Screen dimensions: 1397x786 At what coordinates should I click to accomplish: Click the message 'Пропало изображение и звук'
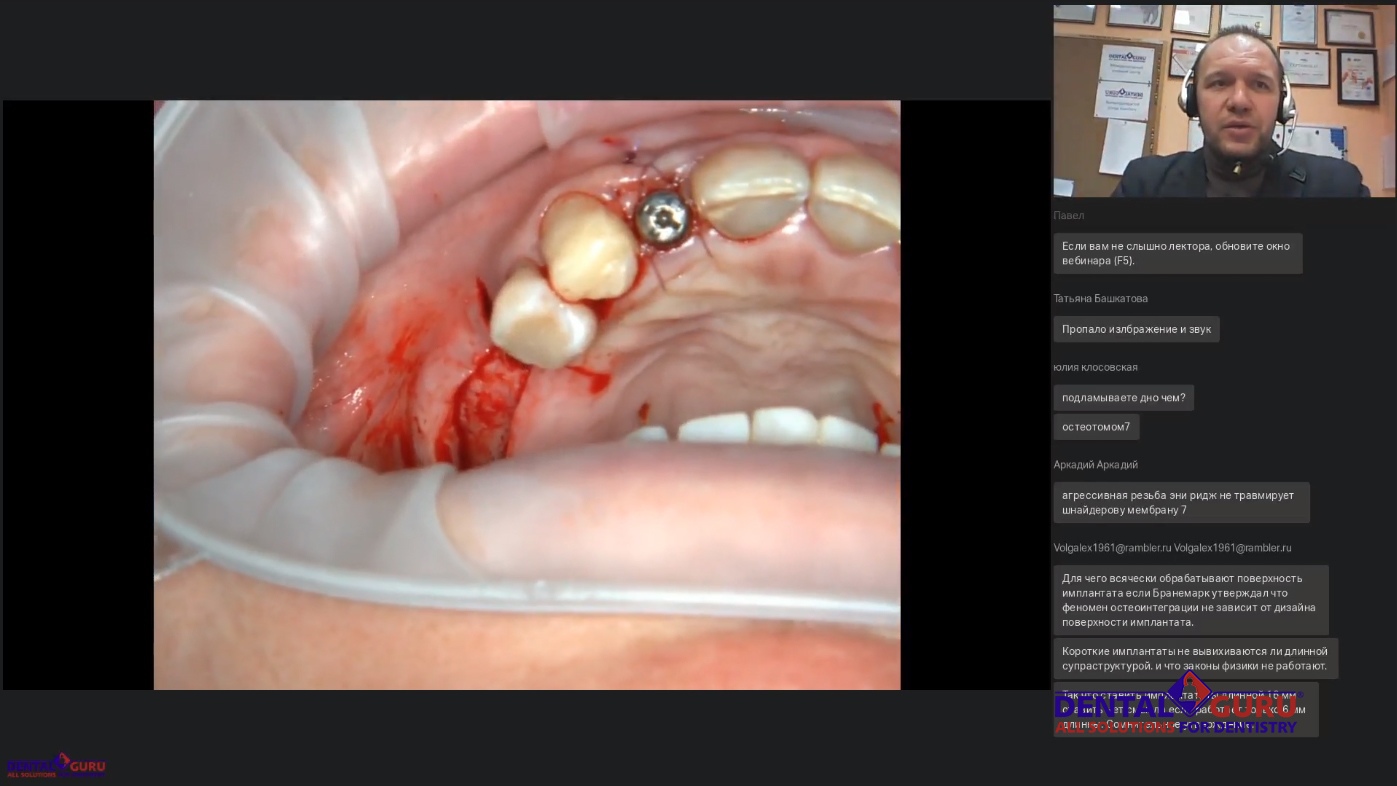1135,329
